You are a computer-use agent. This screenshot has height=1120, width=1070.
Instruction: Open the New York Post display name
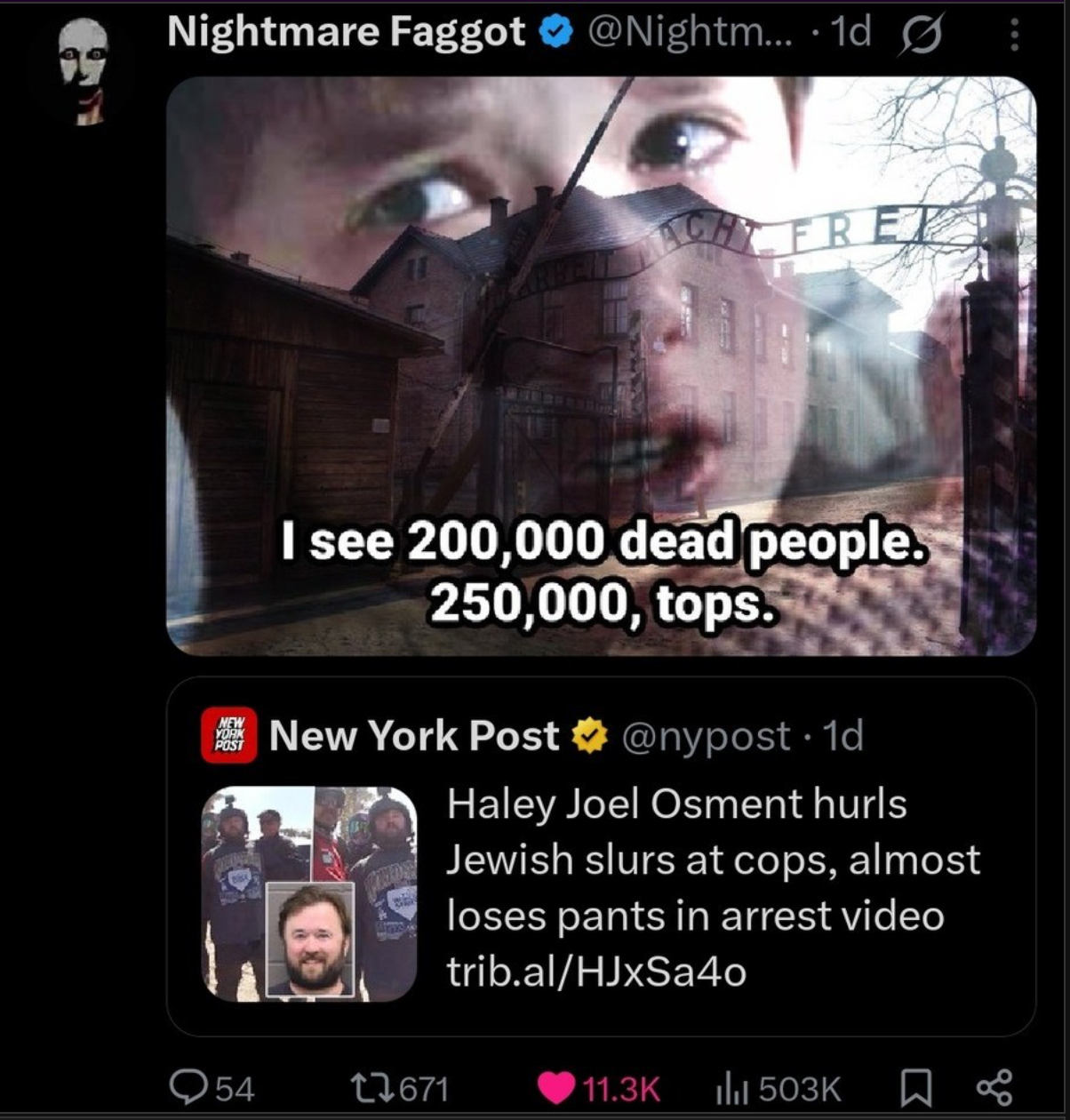click(414, 735)
